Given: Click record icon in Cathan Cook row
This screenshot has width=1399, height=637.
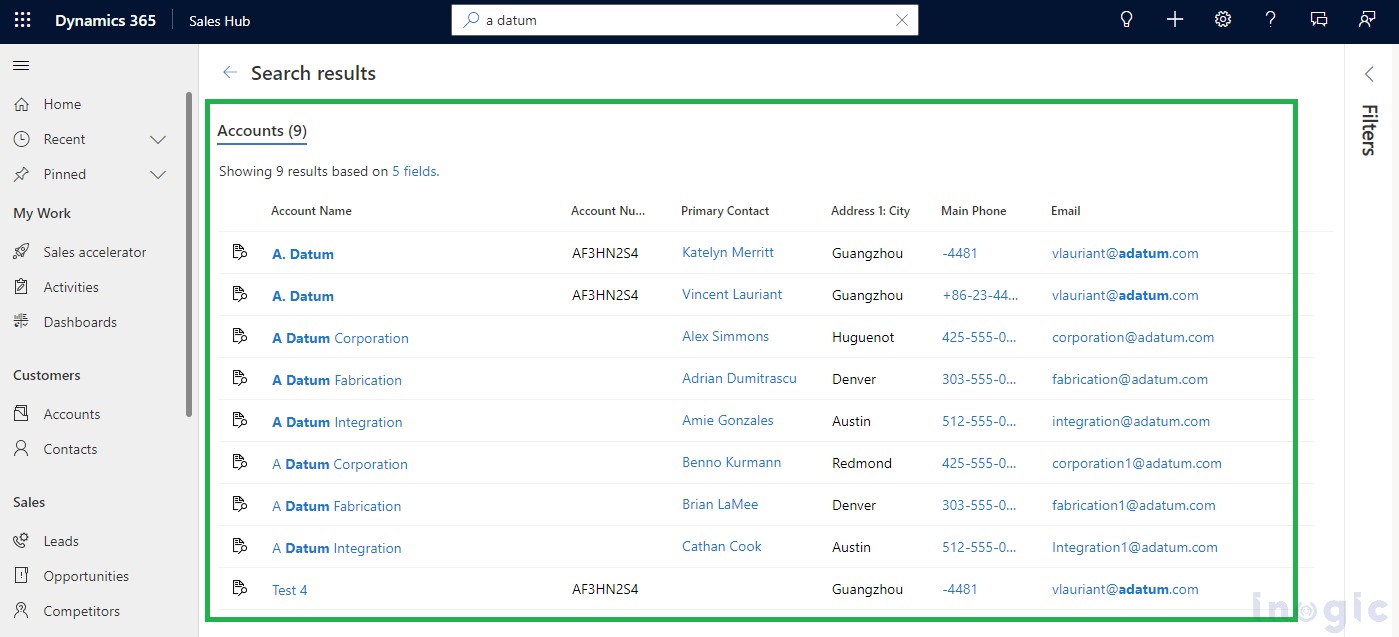Looking at the screenshot, I should click(239, 546).
